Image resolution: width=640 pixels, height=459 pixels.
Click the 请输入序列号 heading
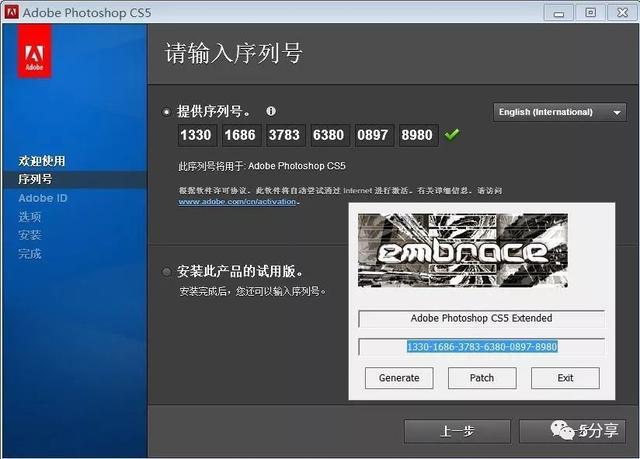233,53
